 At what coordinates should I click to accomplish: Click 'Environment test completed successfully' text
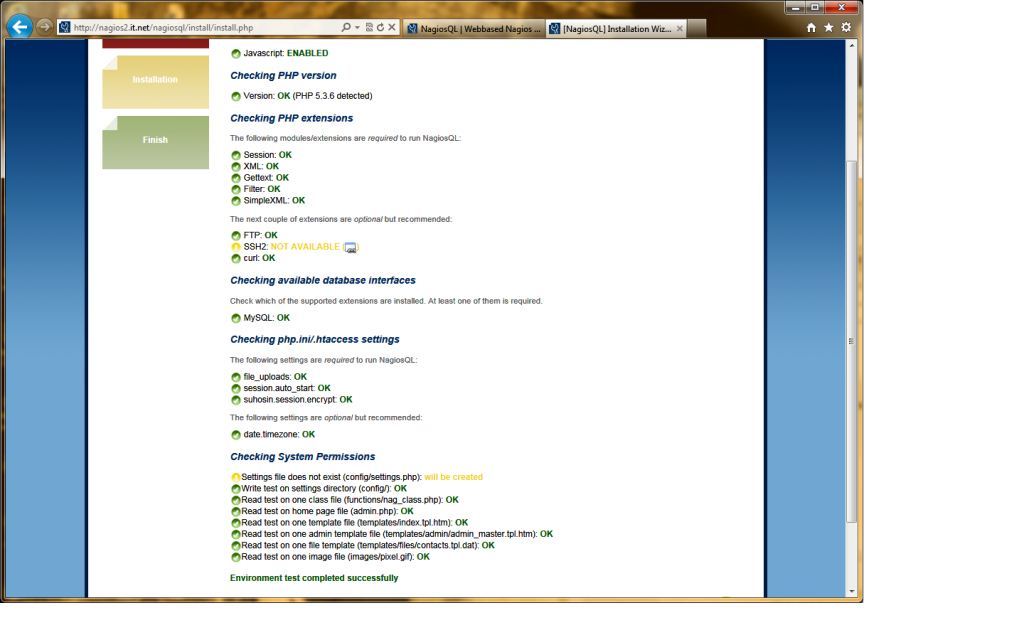click(314, 578)
